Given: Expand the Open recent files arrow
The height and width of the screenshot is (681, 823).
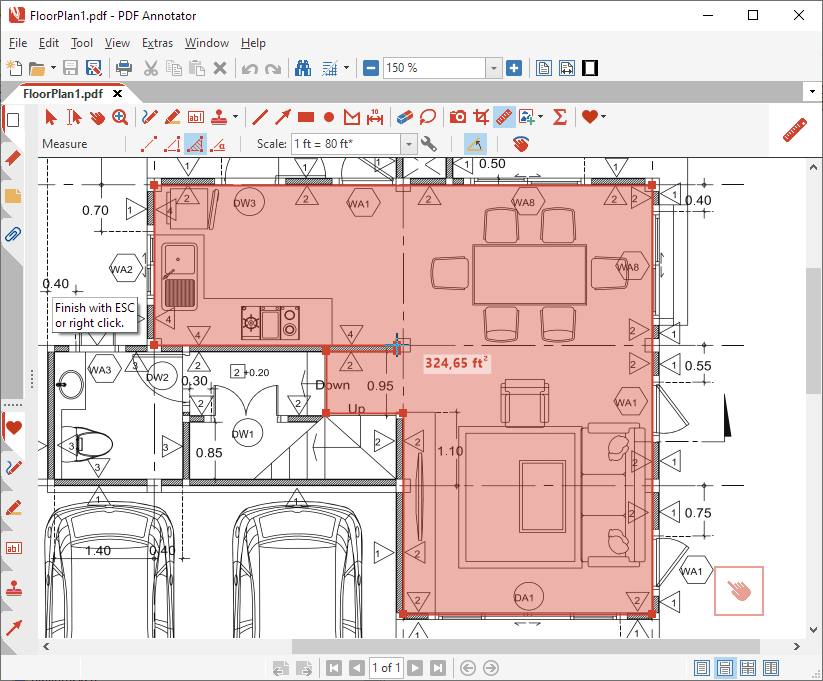Looking at the screenshot, I should pyautogui.click(x=53, y=68).
